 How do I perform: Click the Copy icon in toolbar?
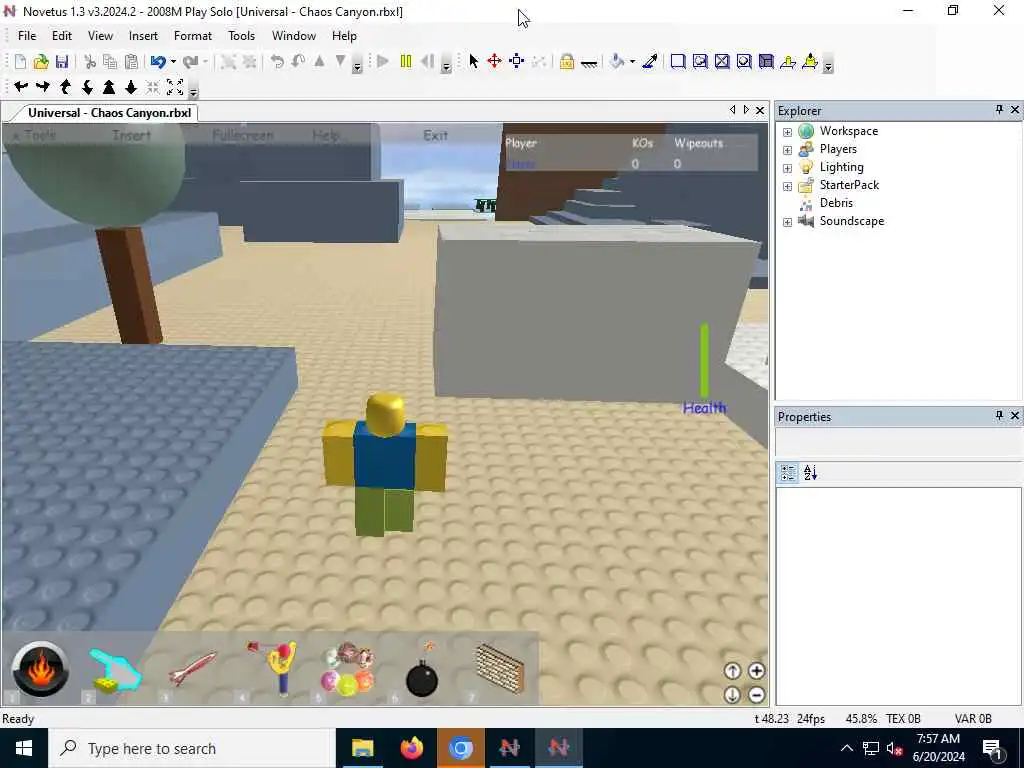pyautogui.click(x=110, y=61)
